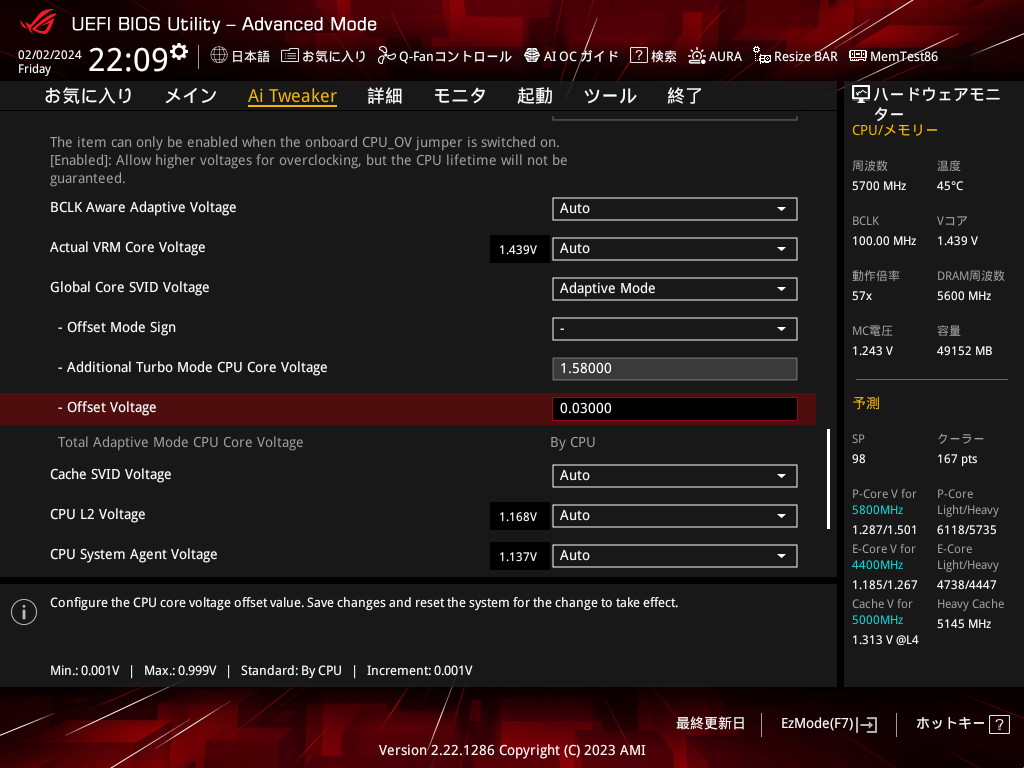Select the Total Adaptive Mode CPU Core Voltage row
This screenshot has width=1024, height=768.
point(408,442)
